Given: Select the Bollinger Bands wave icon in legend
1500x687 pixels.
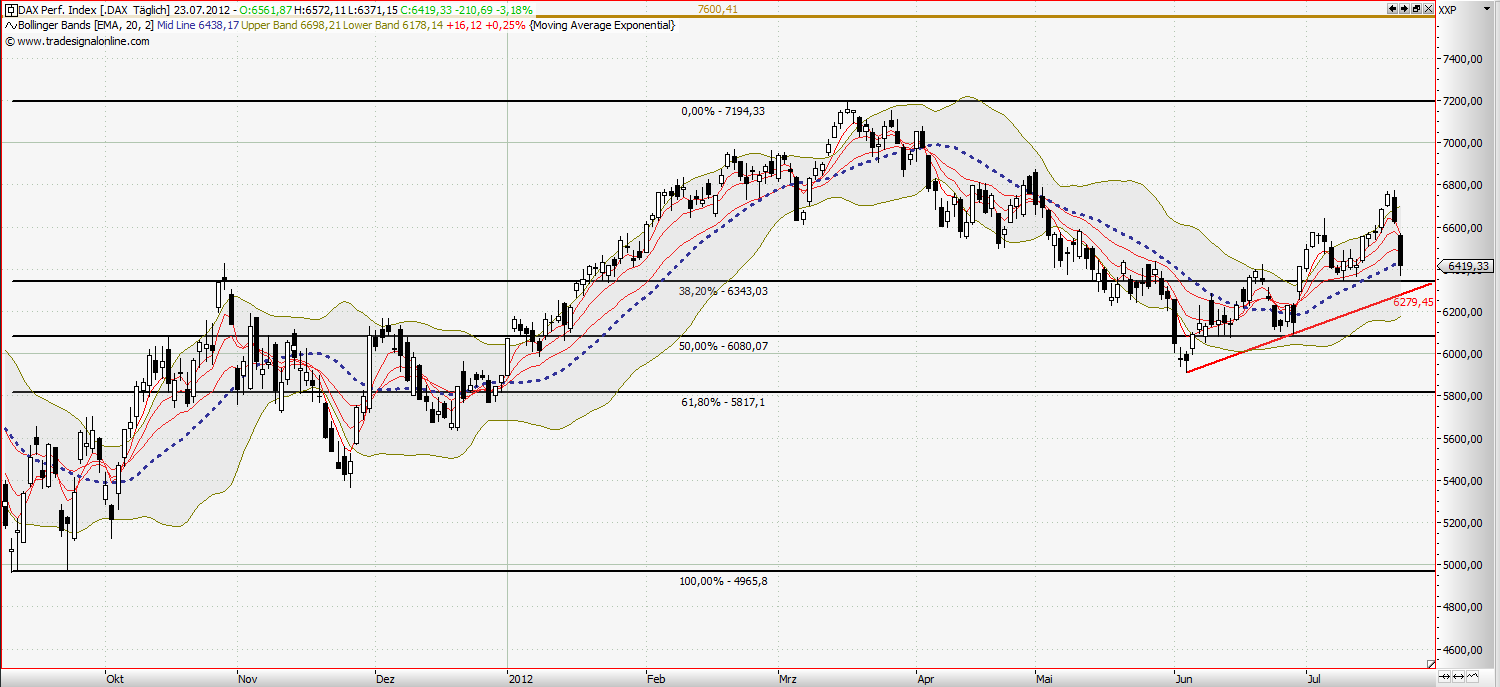Looking at the screenshot, I should click(9, 25).
